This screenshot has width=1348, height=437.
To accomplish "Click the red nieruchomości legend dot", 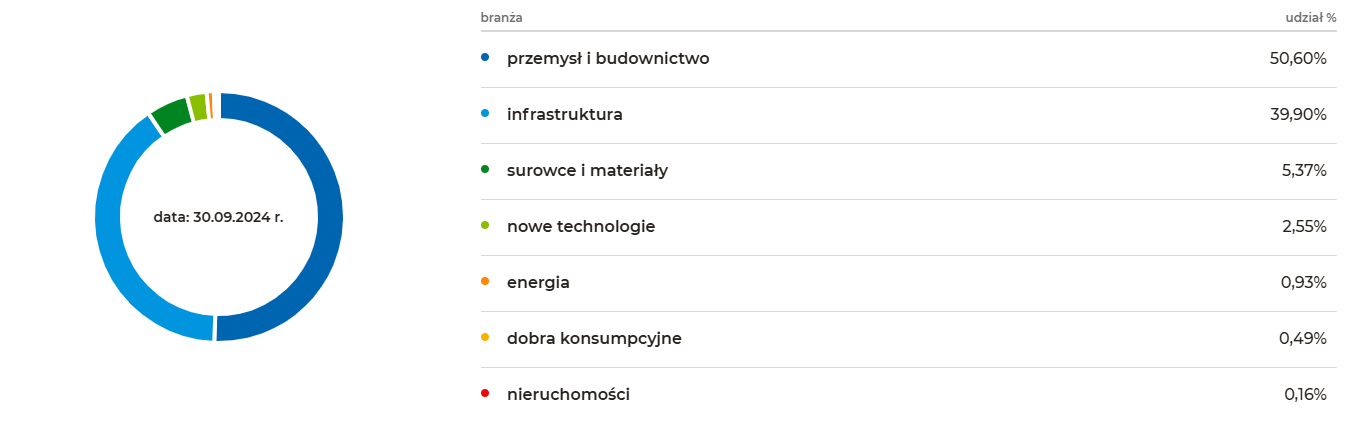I will [485, 394].
